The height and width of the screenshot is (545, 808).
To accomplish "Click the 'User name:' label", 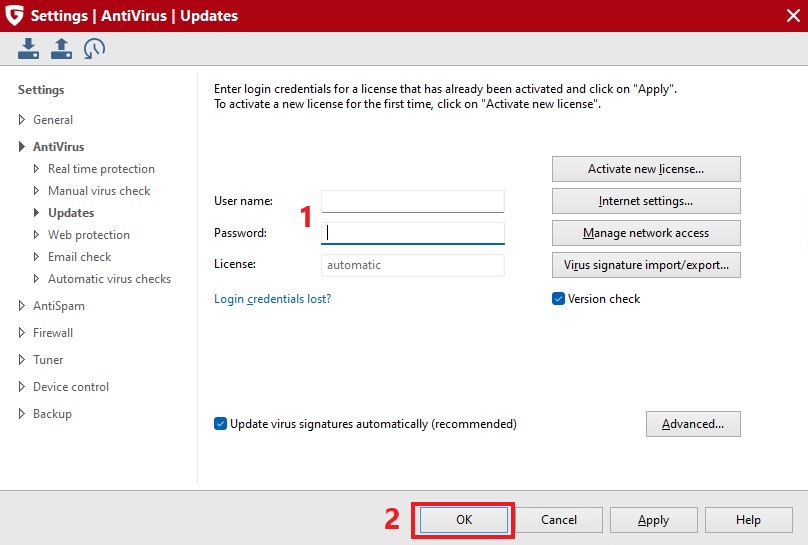I will pyautogui.click(x=243, y=201).
